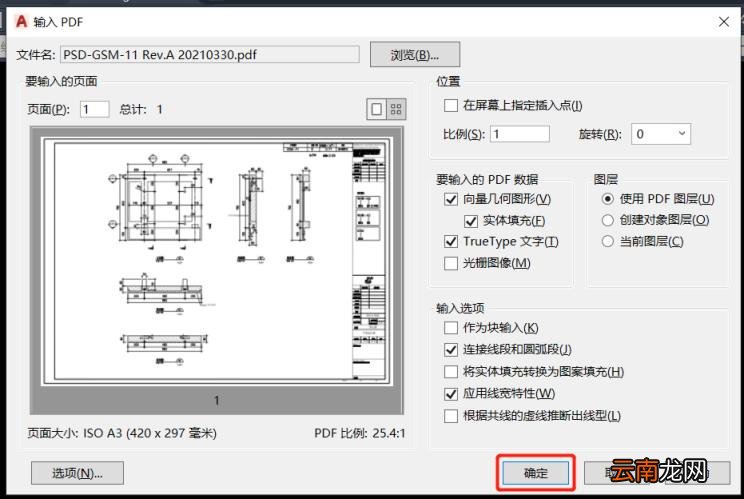
Task: Click the 浏览(B)... browse button
Action: pos(415,55)
